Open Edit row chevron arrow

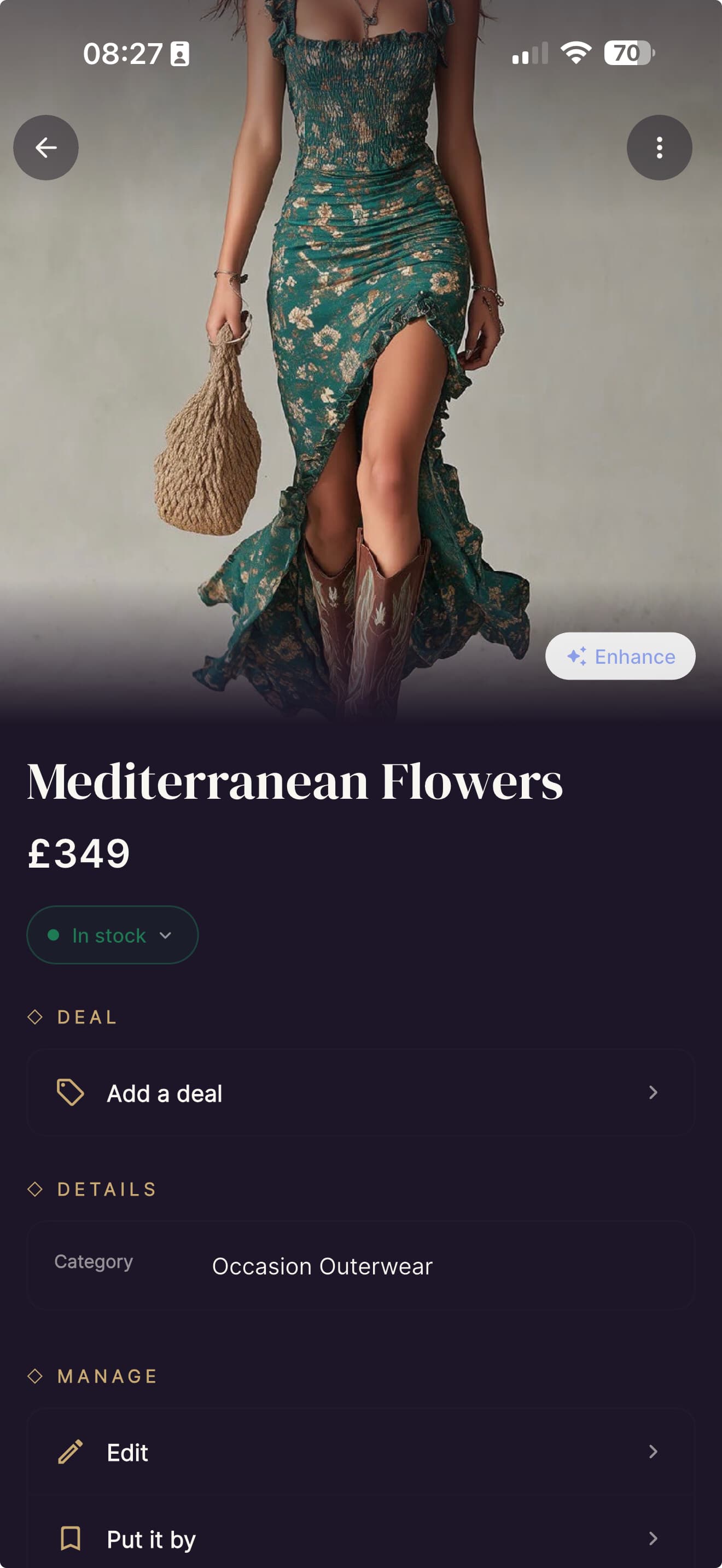[x=653, y=1452]
